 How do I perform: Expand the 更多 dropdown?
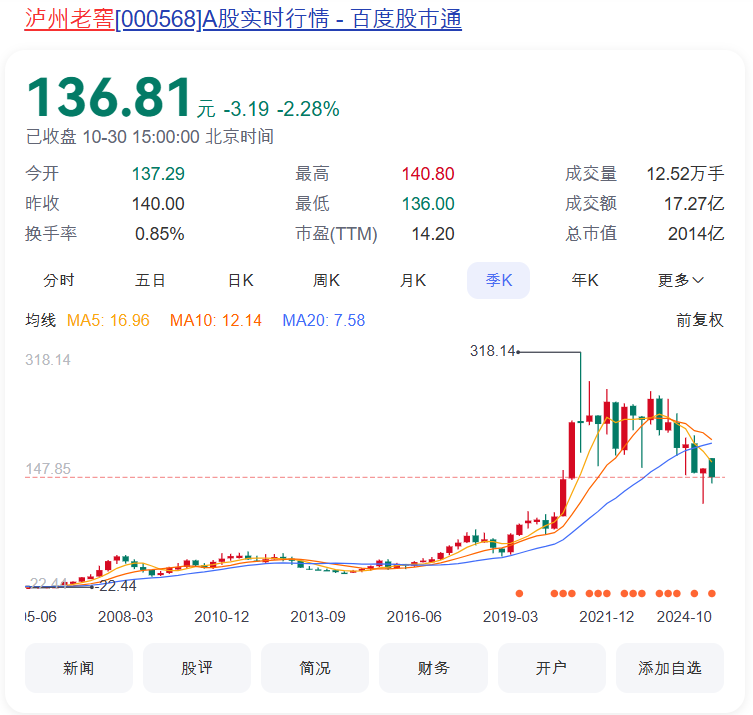point(680,280)
